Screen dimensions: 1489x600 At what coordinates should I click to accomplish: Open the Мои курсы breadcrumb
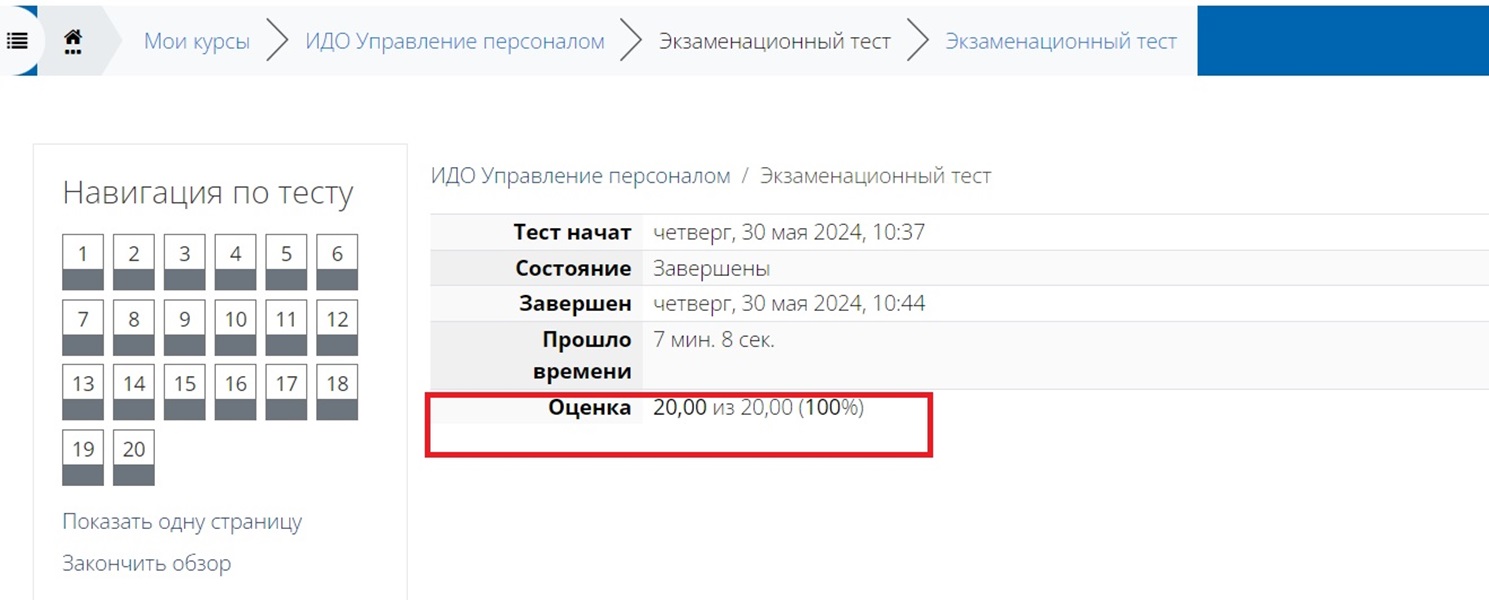coord(197,41)
